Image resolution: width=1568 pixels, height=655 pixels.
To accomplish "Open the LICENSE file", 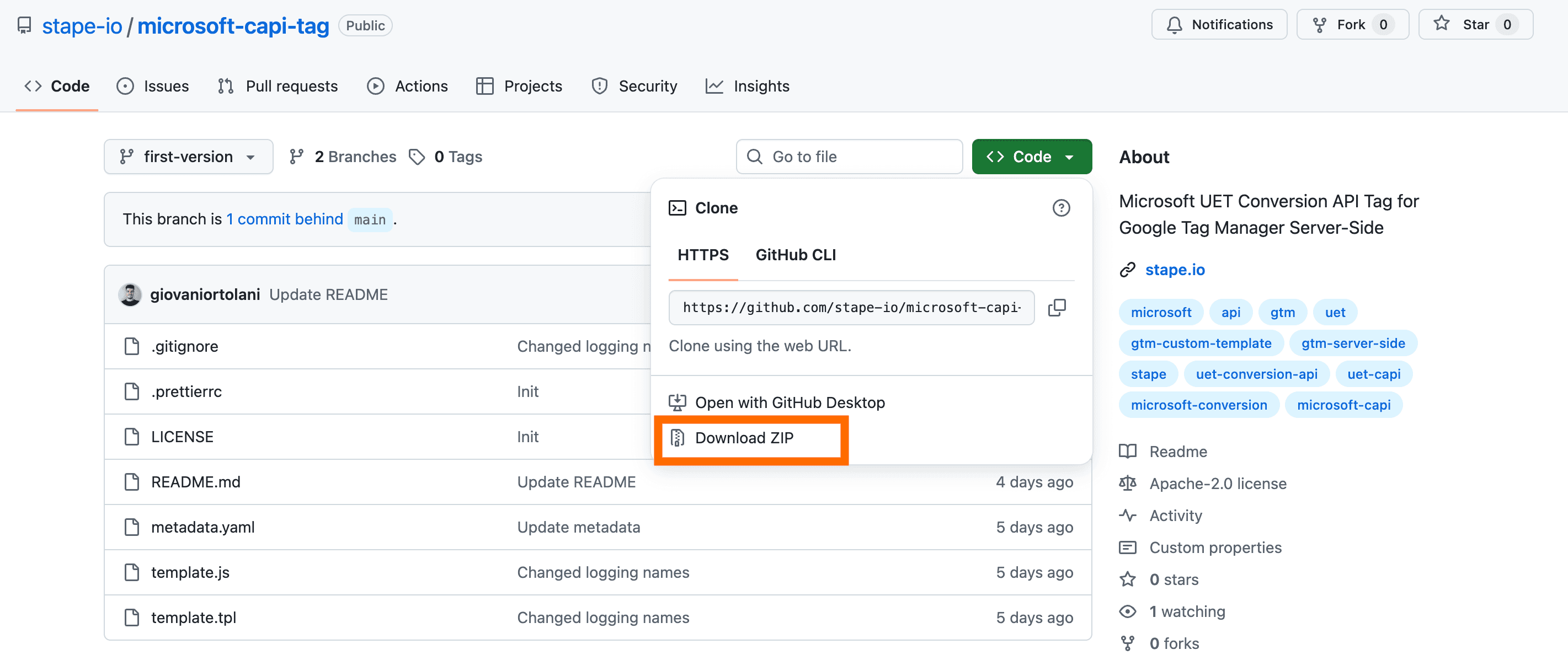I will pos(182,437).
